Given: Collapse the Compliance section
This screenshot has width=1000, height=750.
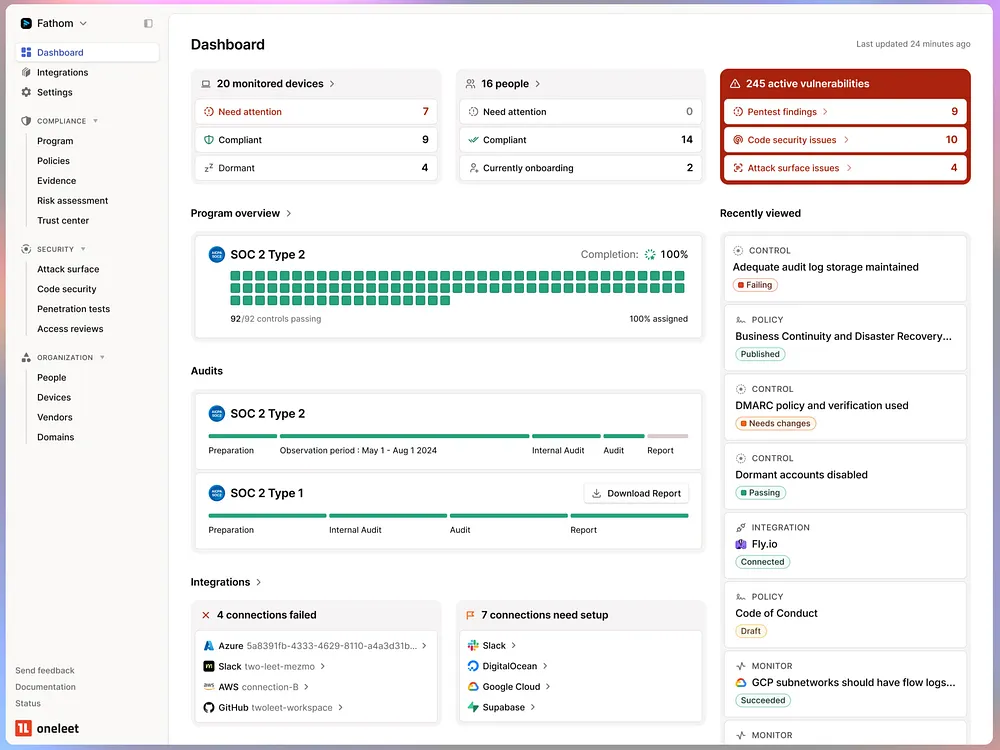Looking at the screenshot, I should pos(95,121).
